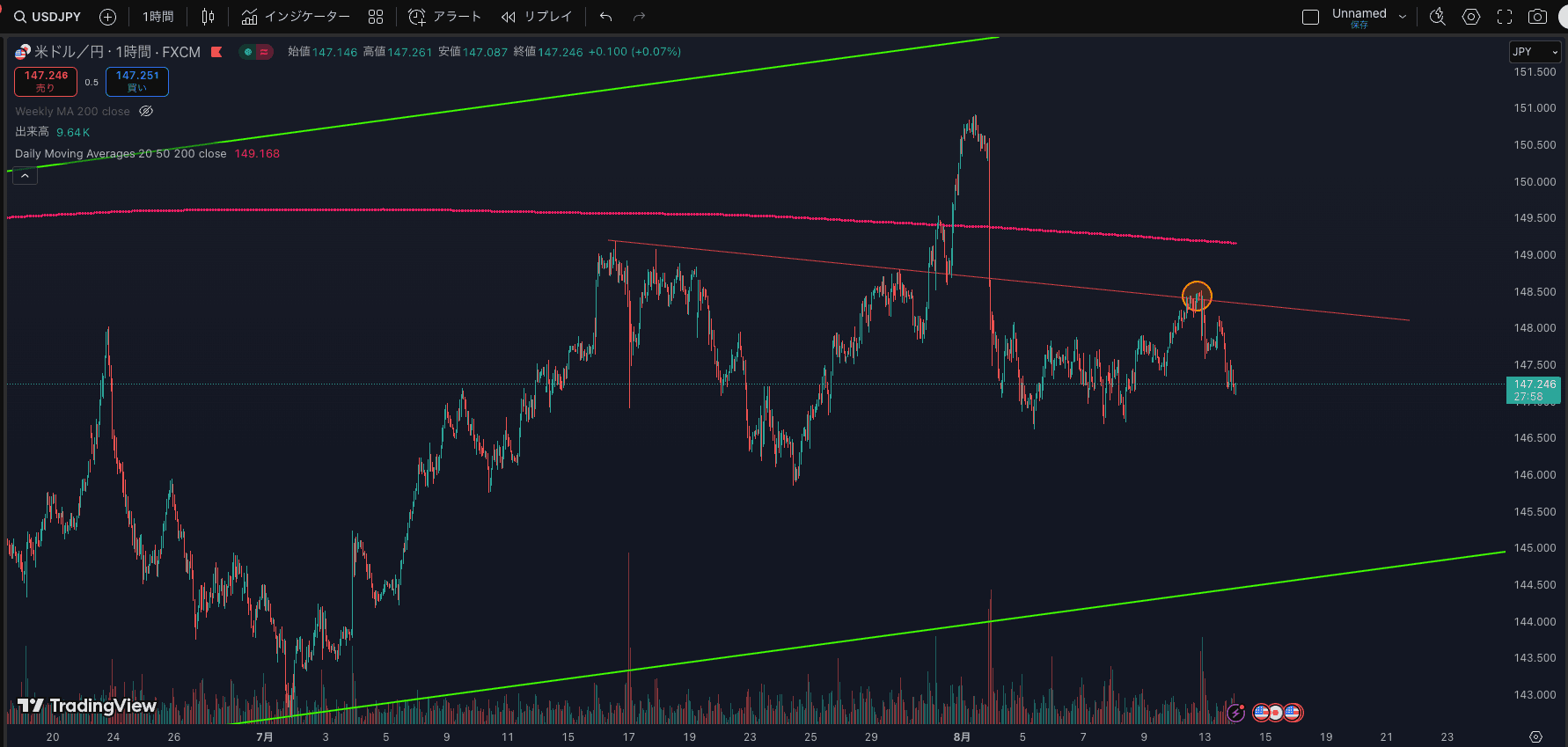Enter fullscreen mode
This screenshot has width=1568, height=747.
[1505, 17]
